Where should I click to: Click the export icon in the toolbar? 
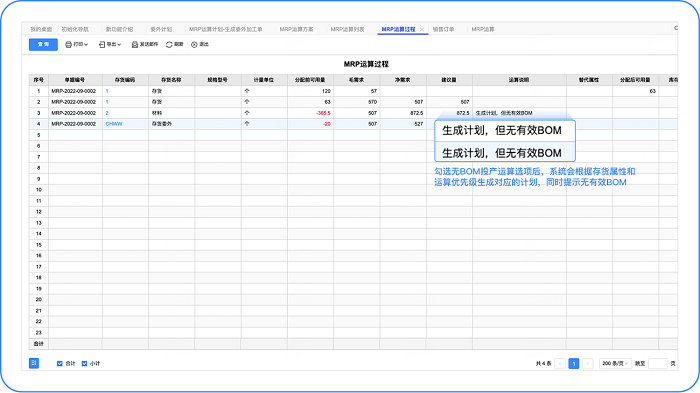click(102, 45)
